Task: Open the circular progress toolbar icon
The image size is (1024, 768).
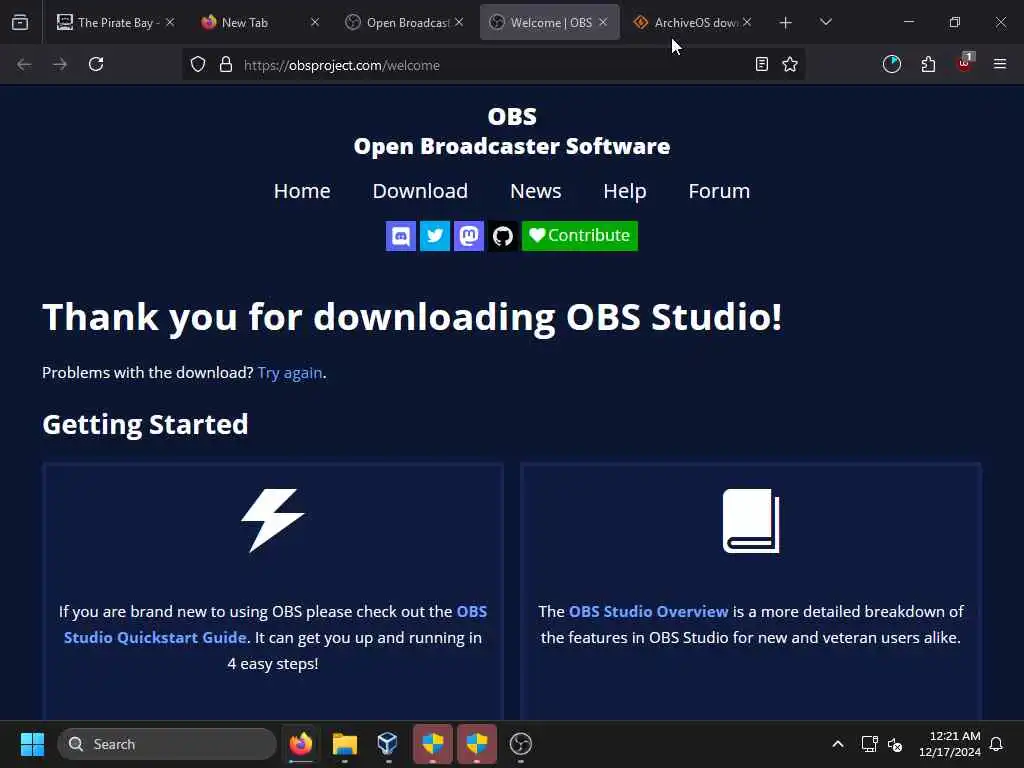Action: click(891, 64)
